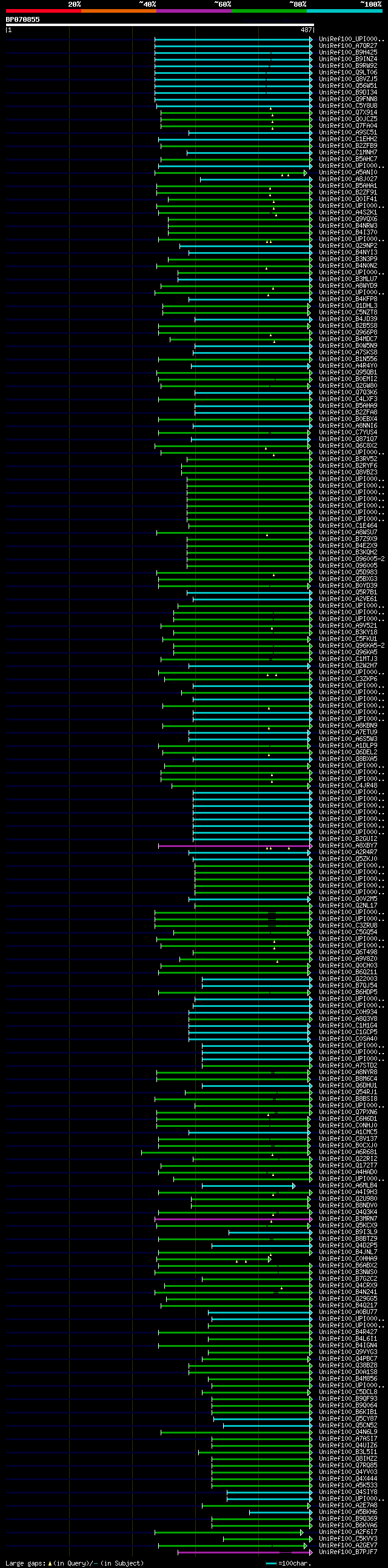Select hit UniRef100_C5GQ54
Image resolution: width=388 pixels, height=1568 pixels.
pyautogui.click(x=348, y=932)
